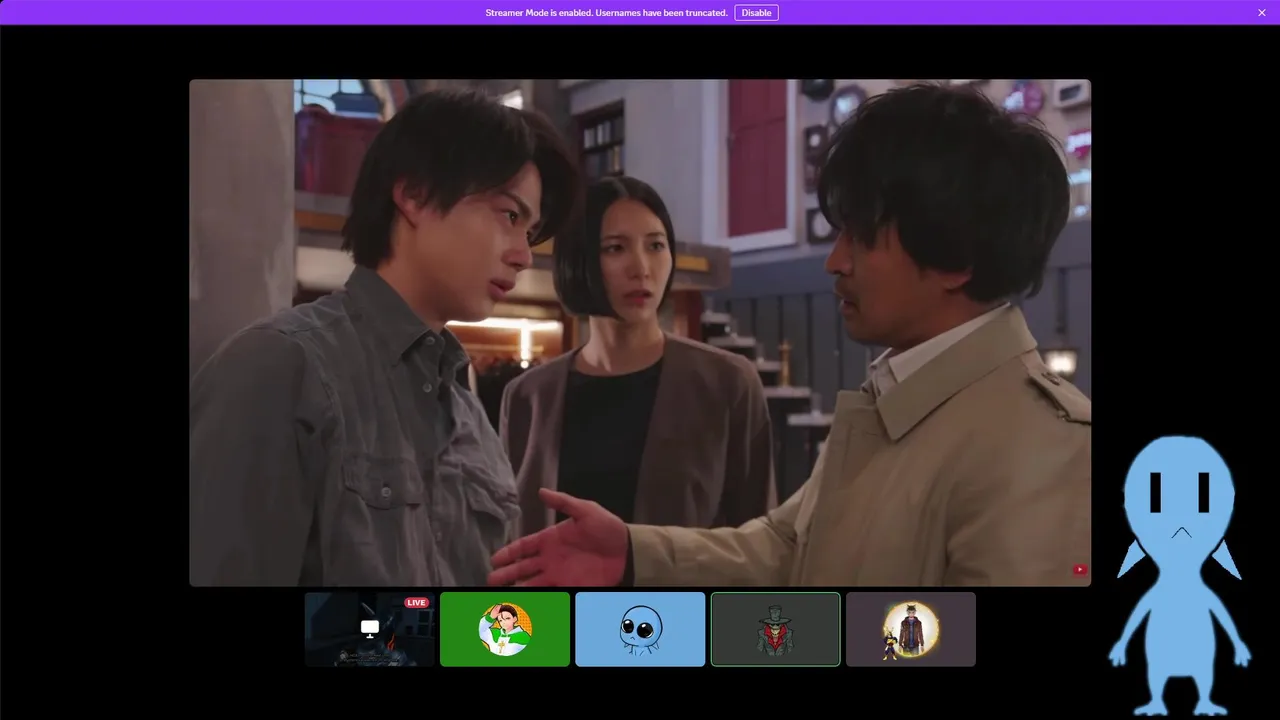Click Disable button in Streamer Mode banner
The height and width of the screenshot is (720, 1280).
756,13
